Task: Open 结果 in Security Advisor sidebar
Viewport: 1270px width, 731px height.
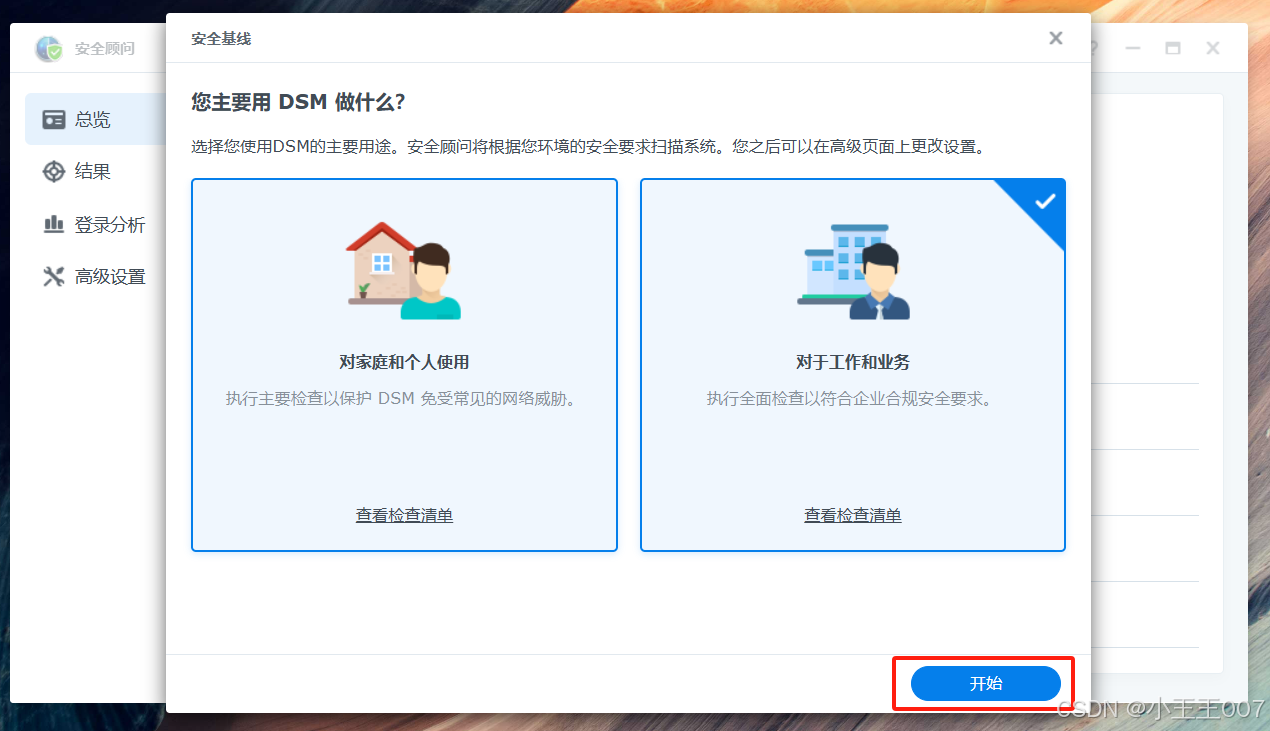Action: 95,172
